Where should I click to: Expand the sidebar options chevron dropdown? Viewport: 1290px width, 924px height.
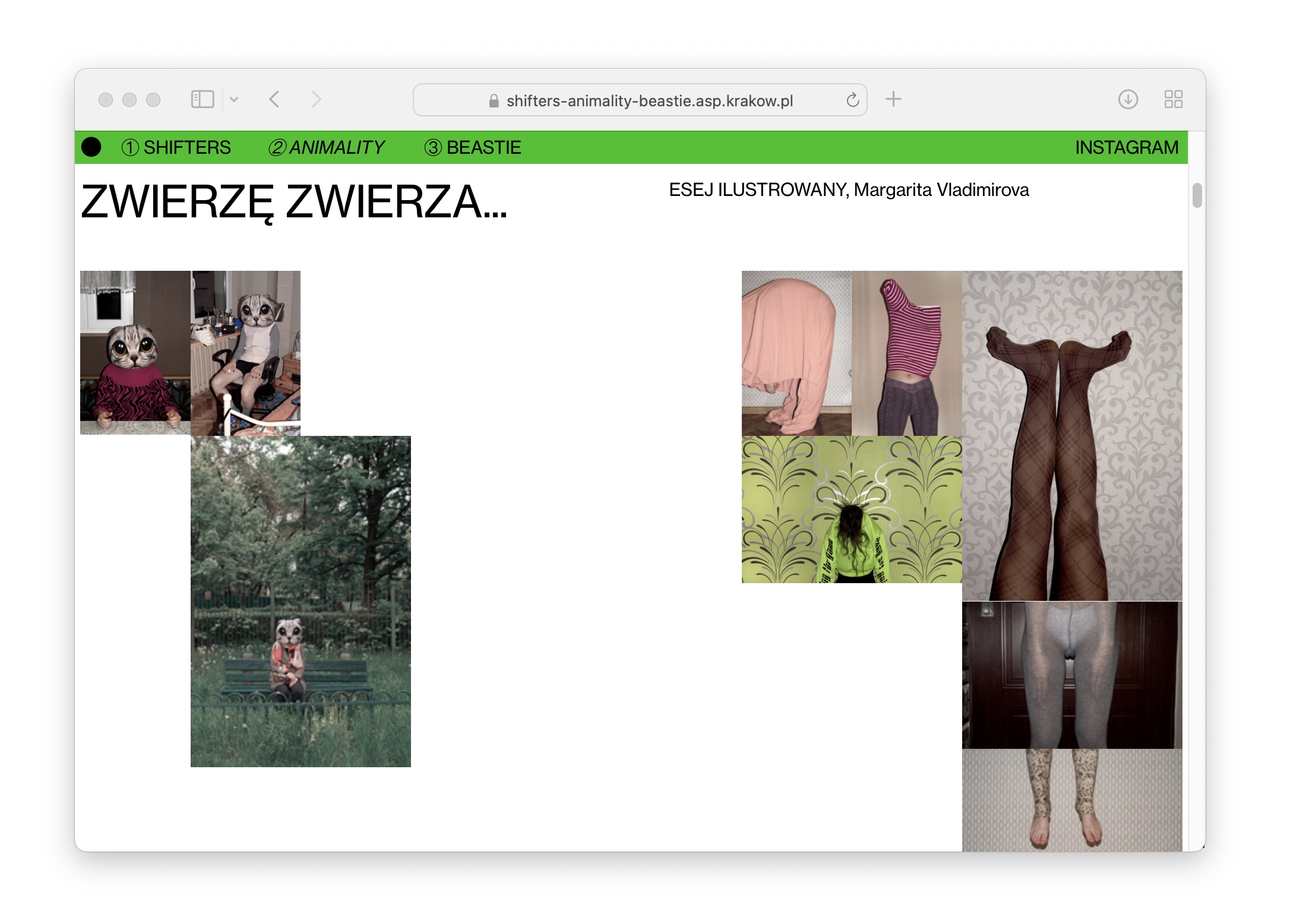234,100
